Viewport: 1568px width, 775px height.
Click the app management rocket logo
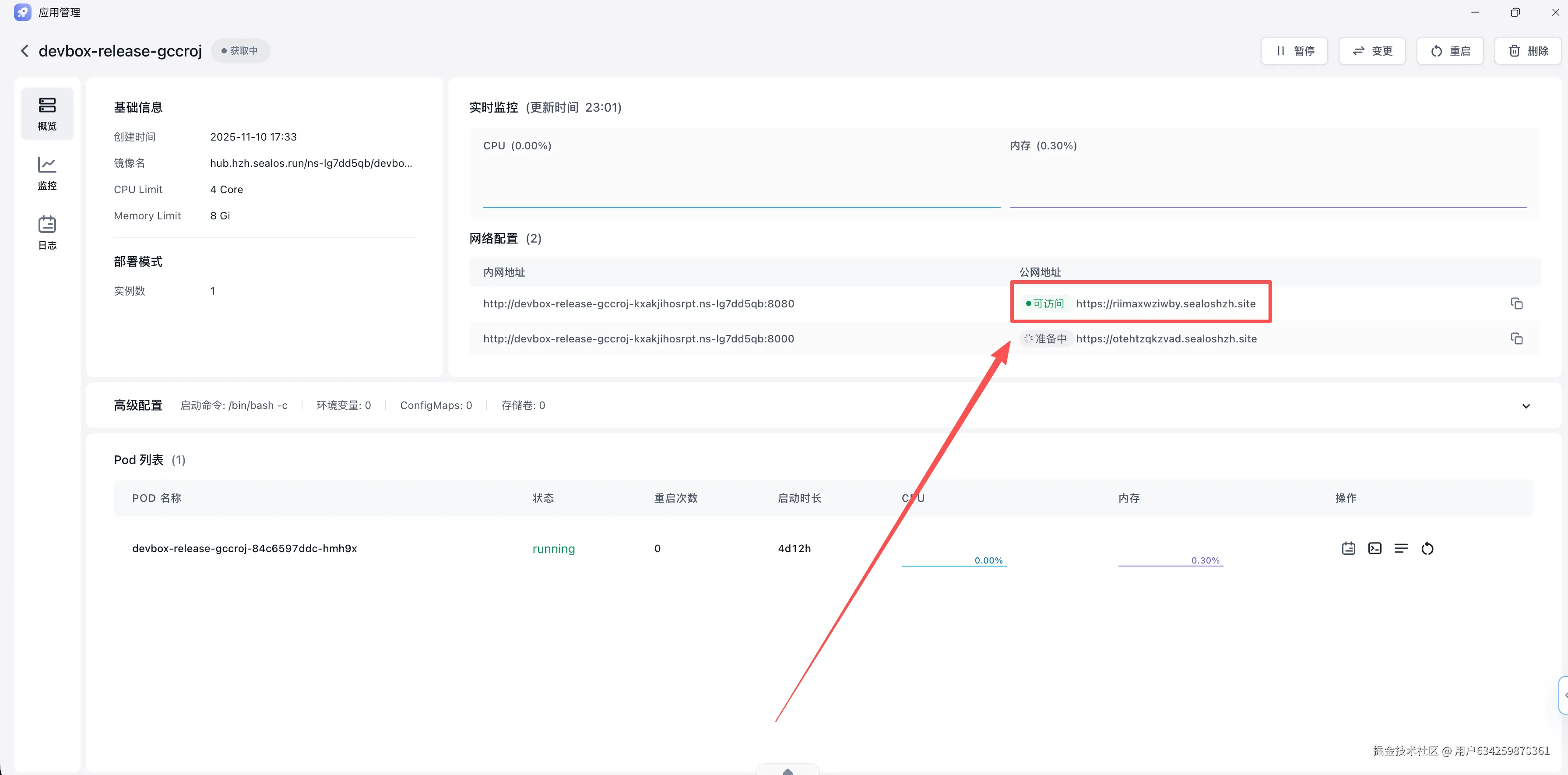coord(22,12)
